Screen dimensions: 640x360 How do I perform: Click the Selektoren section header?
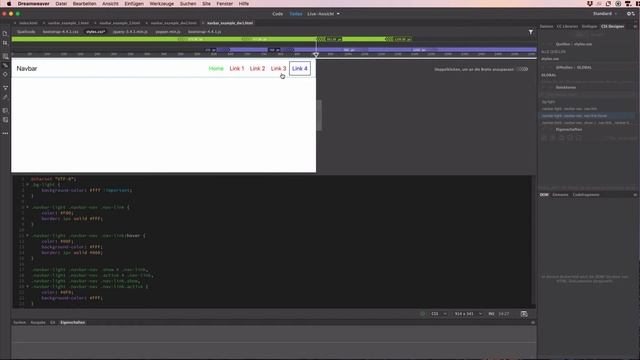pos(566,87)
